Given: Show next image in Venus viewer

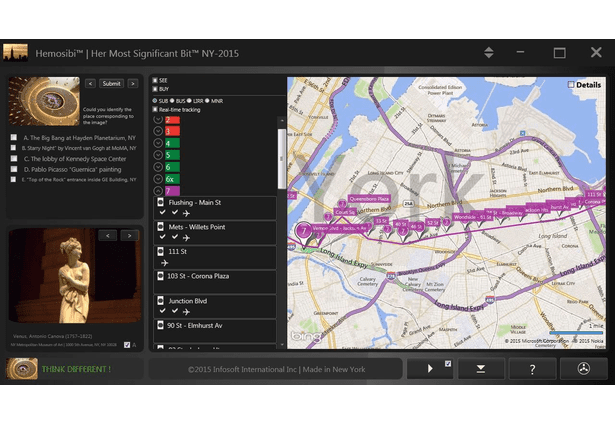Looking at the screenshot, I should (129, 235).
